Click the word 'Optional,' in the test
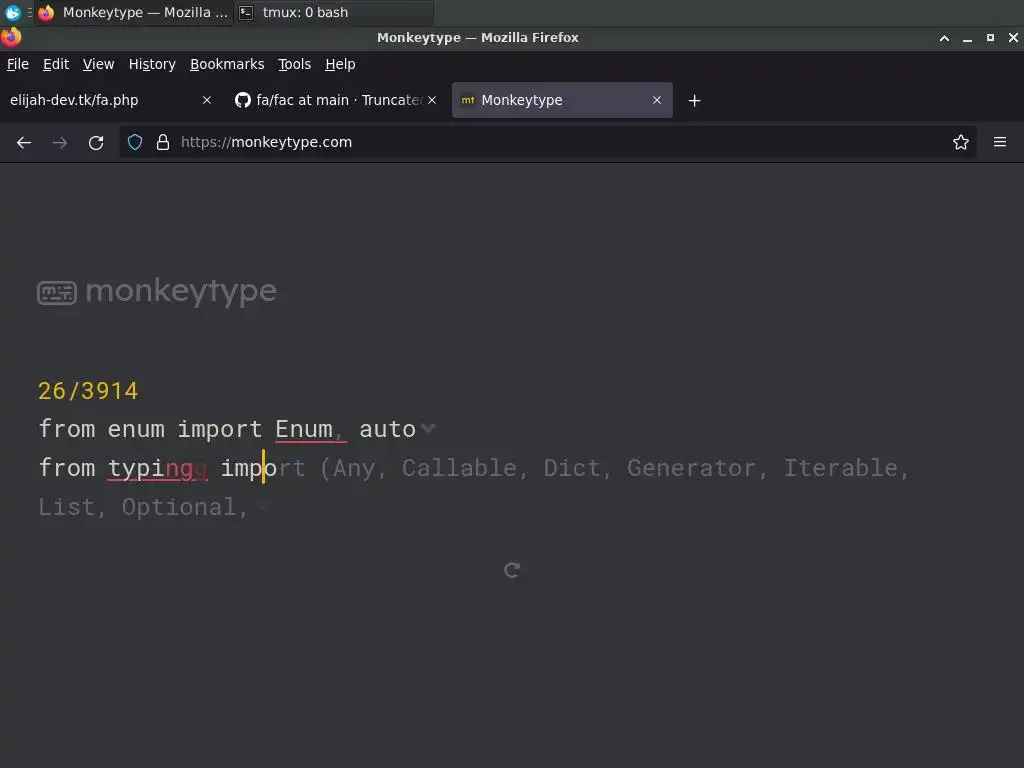The width and height of the screenshot is (1024, 768). (x=185, y=507)
